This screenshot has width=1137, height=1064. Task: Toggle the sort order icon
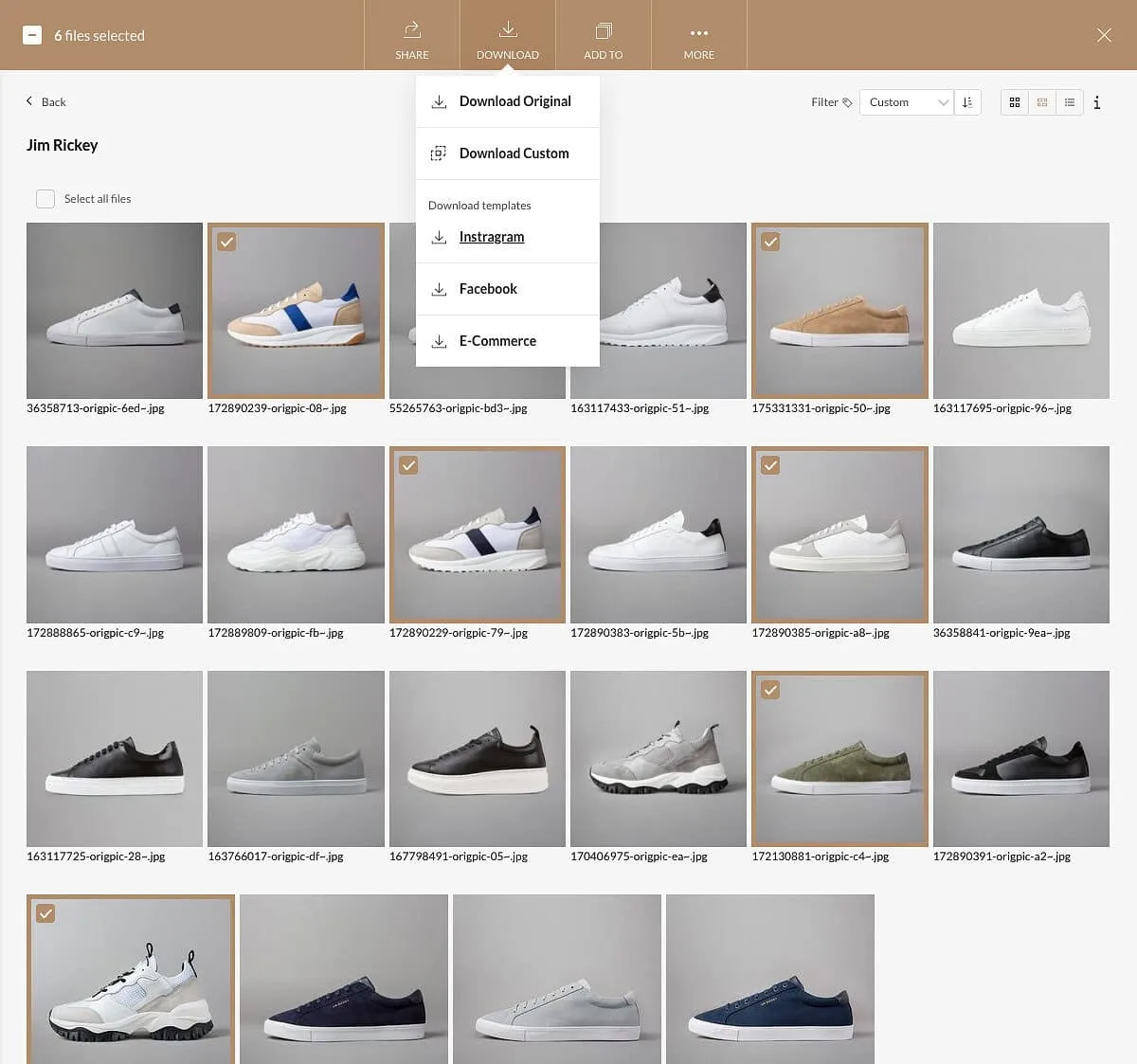click(967, 102)
